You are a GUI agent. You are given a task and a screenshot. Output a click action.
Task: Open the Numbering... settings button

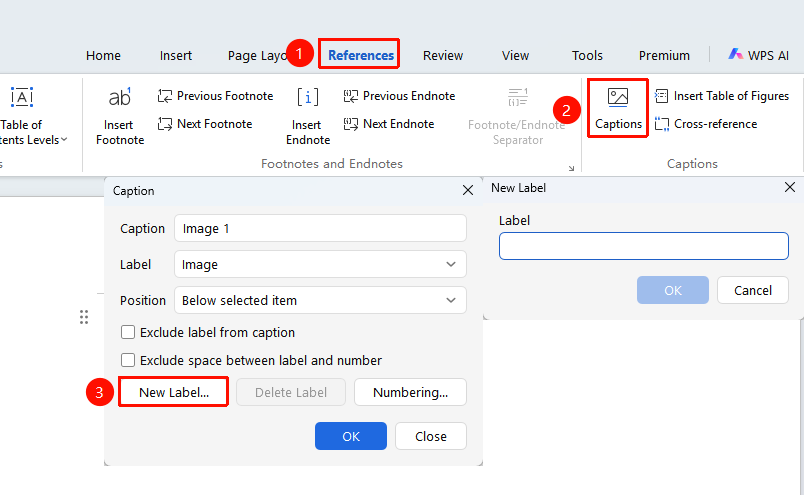point(410,392)
